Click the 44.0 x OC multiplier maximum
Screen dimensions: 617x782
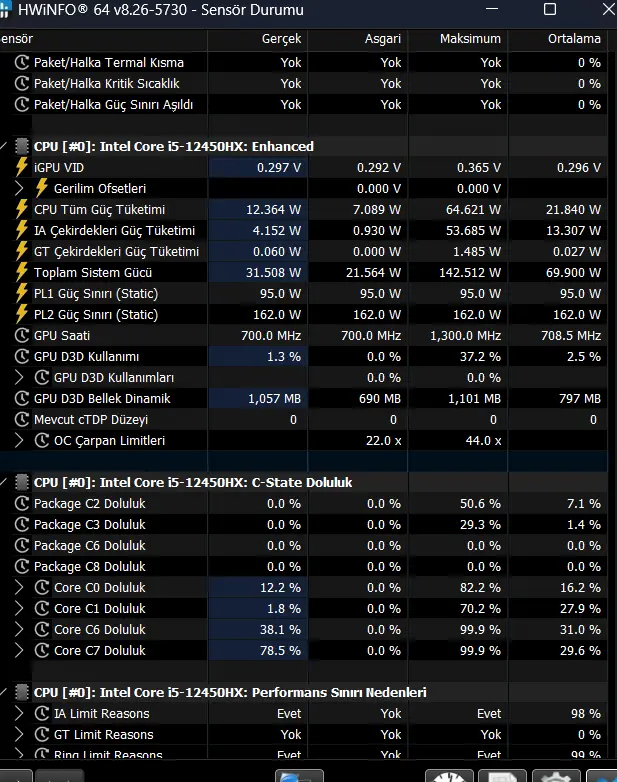pos(483,440)
